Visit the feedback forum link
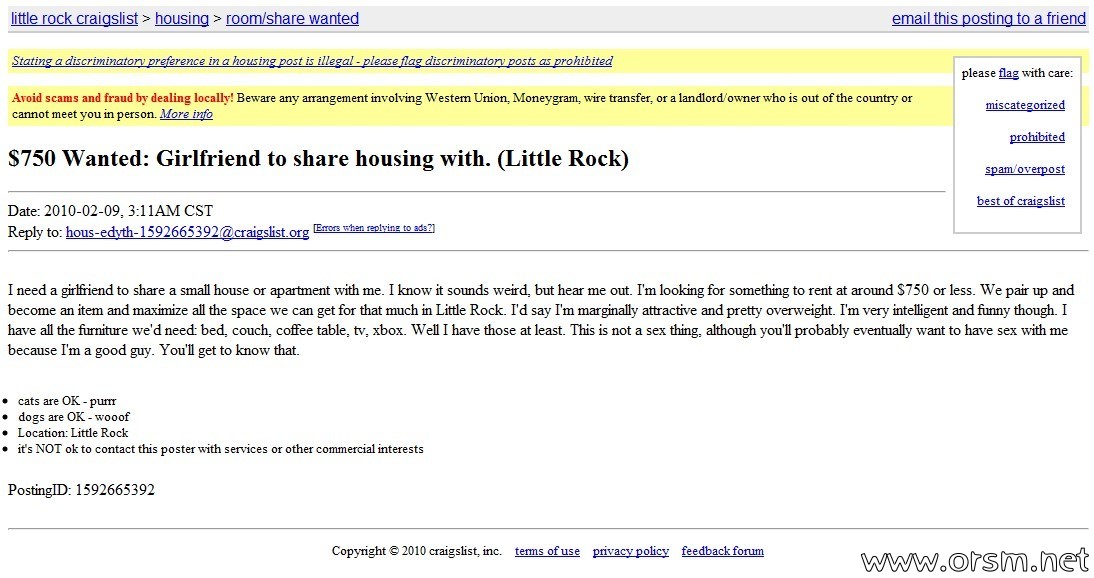This screenshot has width=1094, height=578. coord(722,551)
